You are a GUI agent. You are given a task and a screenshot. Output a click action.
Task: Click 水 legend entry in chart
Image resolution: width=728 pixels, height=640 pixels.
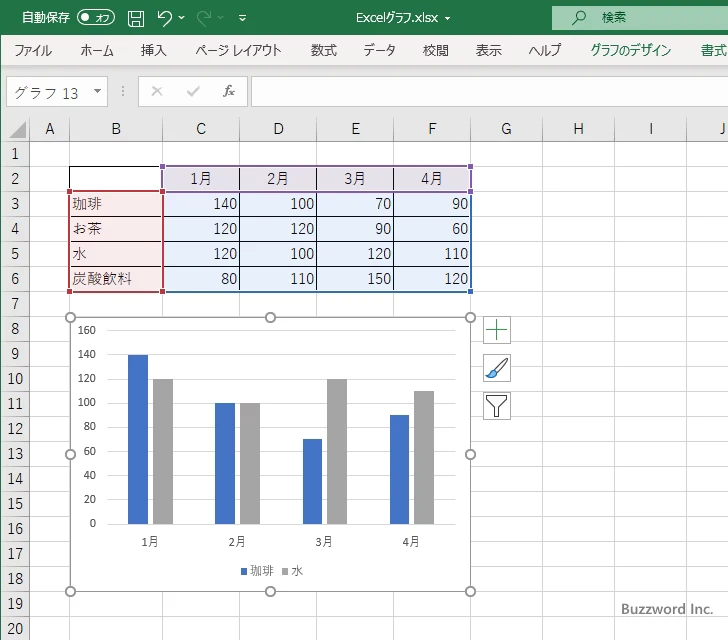click(x=292, y=571)
